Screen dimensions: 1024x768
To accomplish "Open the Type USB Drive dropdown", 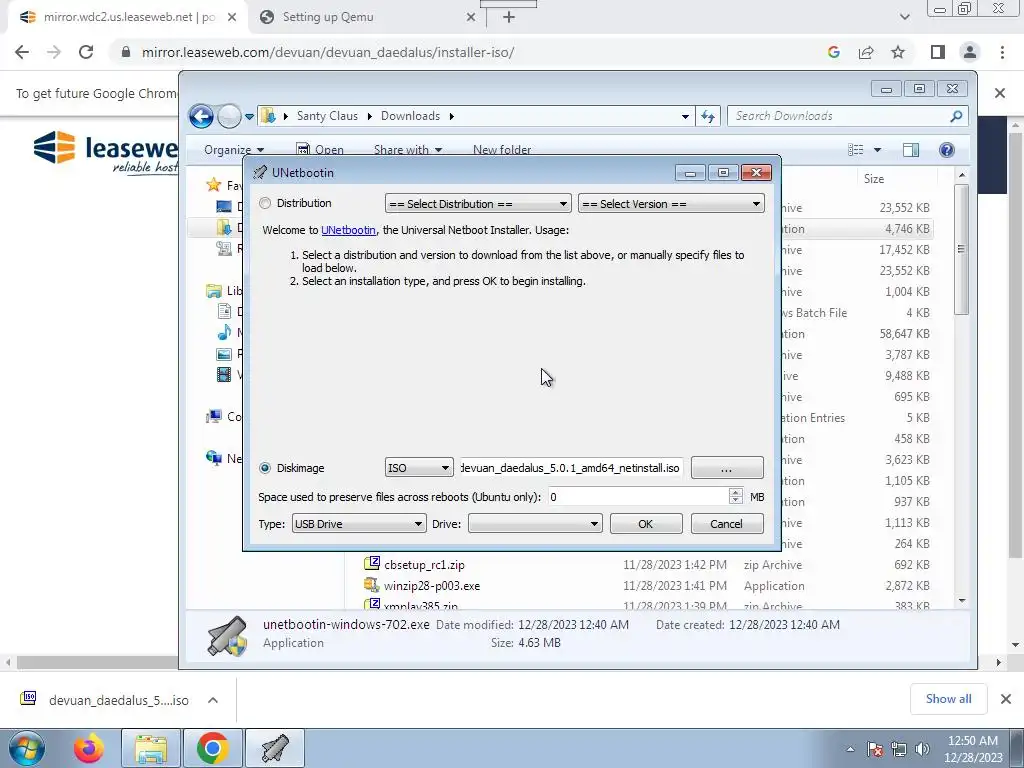I will pos(359,524).
